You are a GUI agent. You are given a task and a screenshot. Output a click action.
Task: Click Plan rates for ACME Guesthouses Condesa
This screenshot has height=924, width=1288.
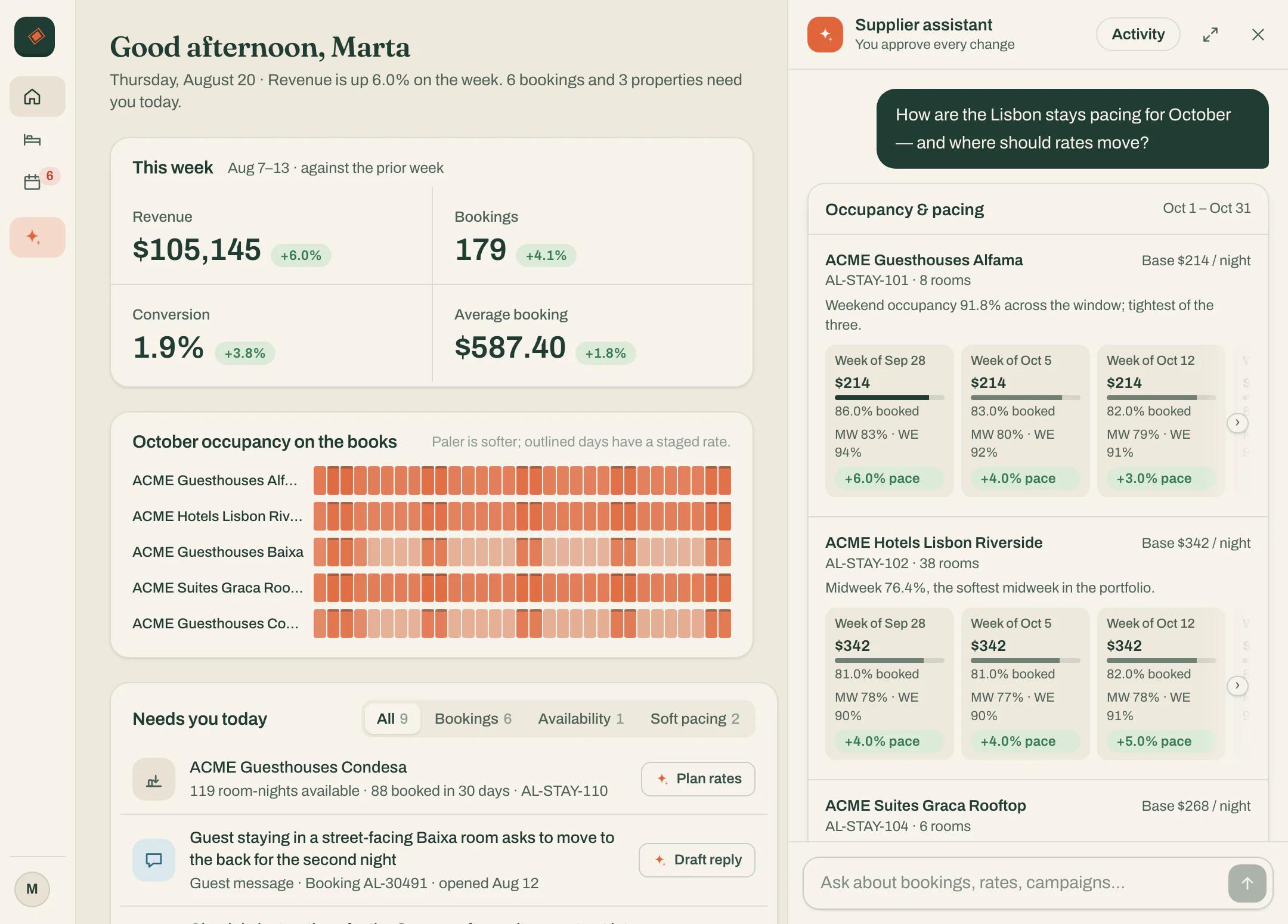click(698, 779)
